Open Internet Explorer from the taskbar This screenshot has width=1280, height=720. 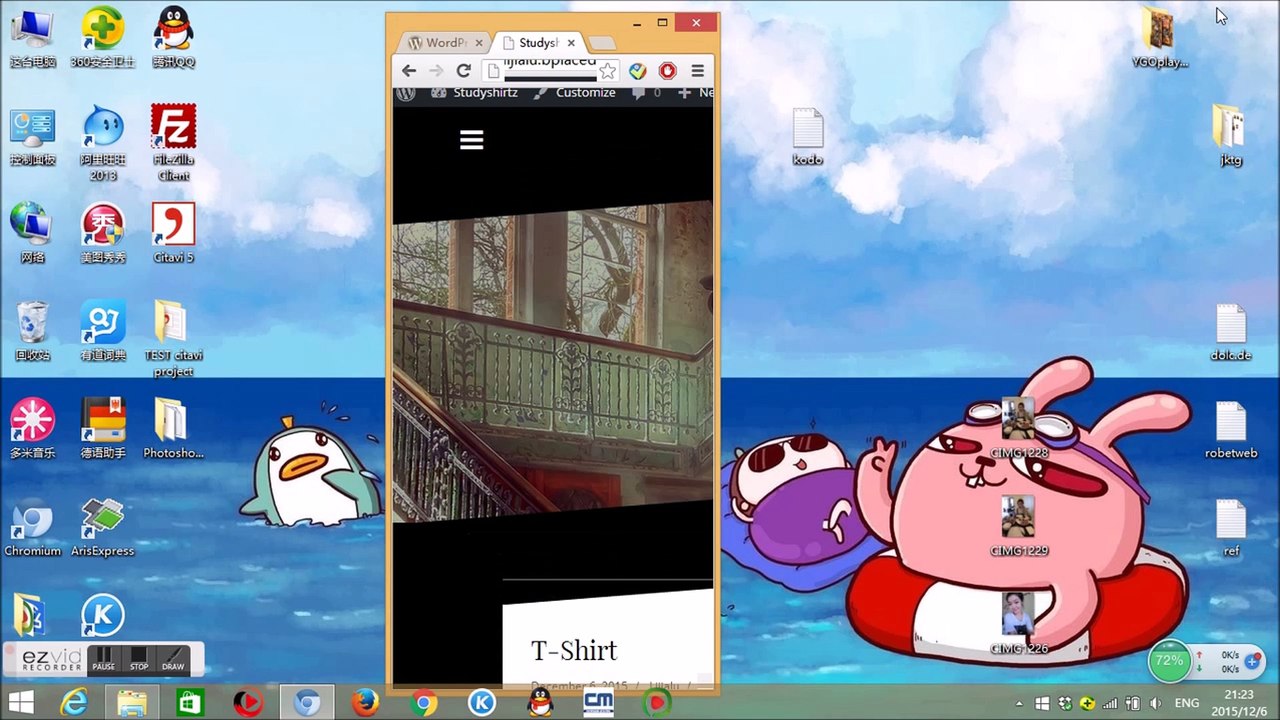[x=74, y=704]
